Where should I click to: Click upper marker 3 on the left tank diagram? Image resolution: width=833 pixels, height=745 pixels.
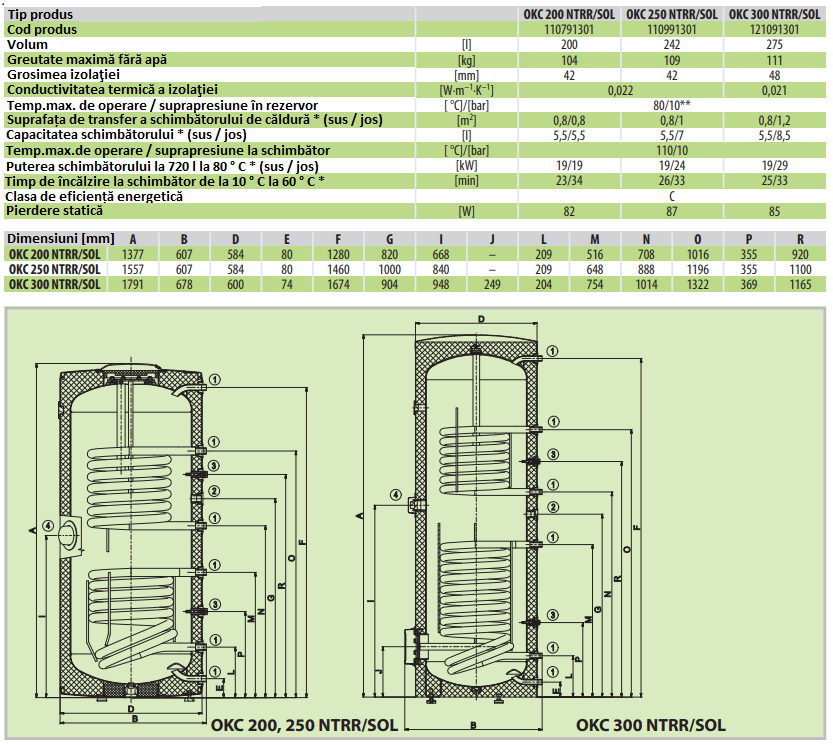pos(214,466)
